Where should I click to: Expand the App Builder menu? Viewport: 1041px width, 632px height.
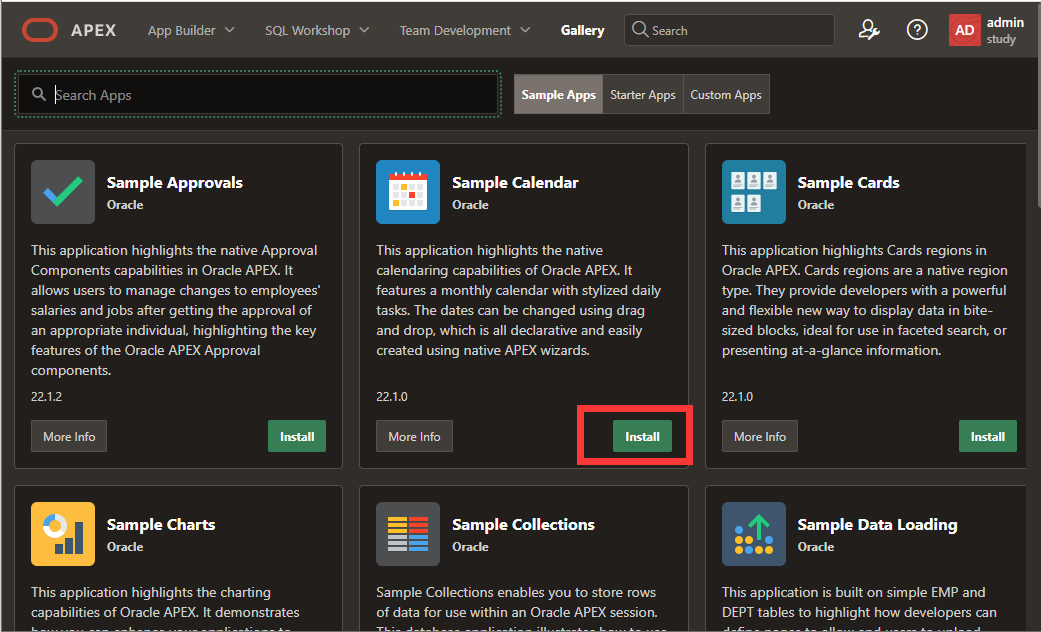pos(191,30)
